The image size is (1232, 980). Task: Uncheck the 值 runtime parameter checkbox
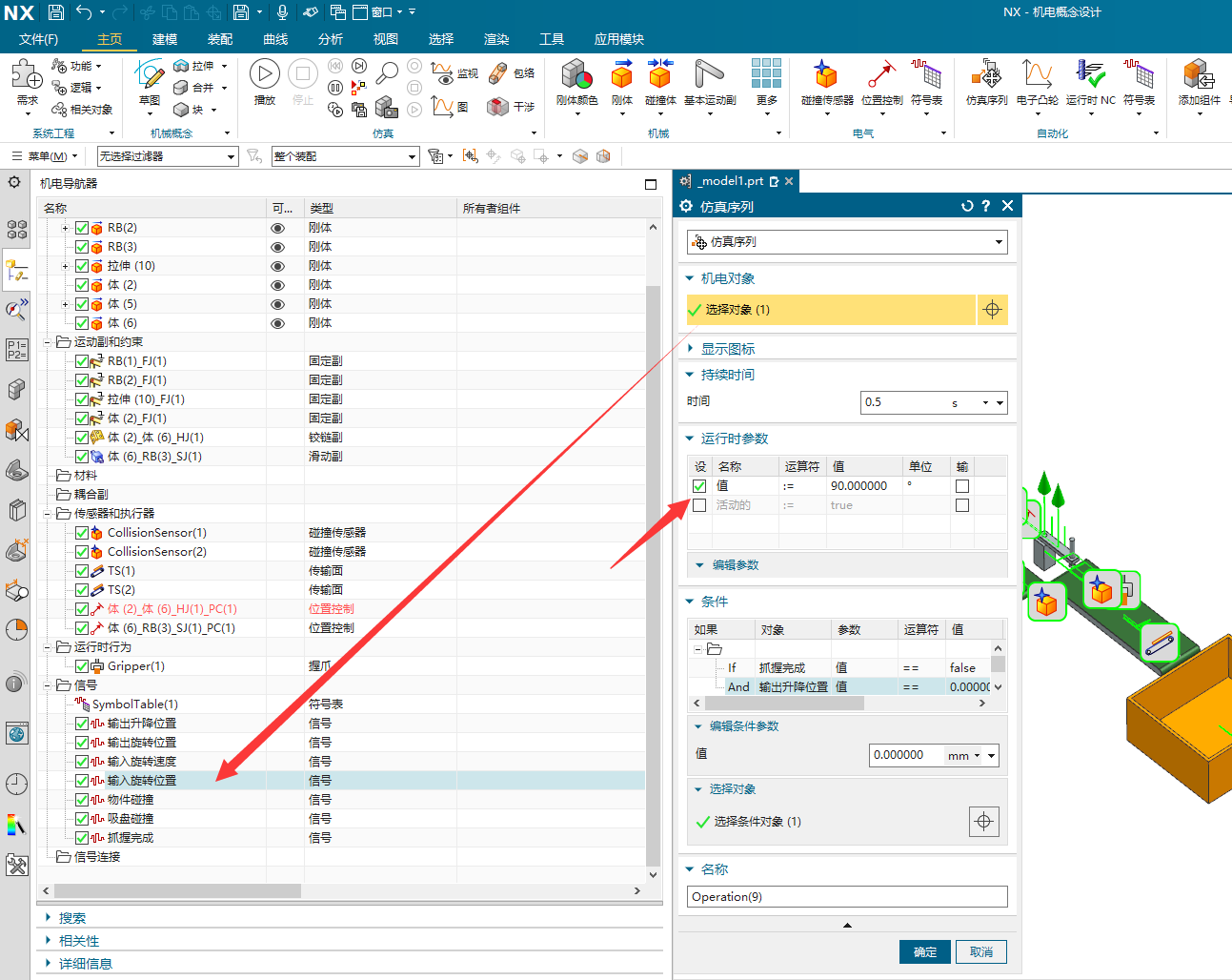699,486
